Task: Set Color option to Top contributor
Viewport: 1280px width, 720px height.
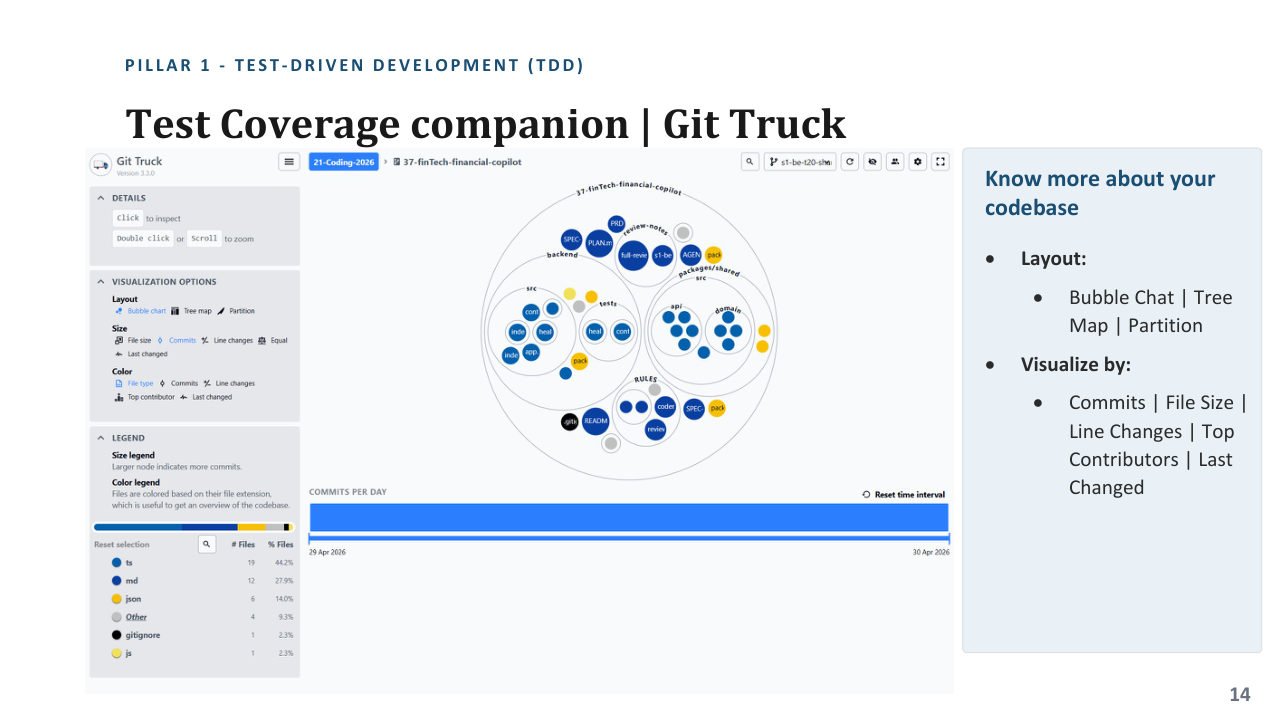Action: click(x=145, y=397)
